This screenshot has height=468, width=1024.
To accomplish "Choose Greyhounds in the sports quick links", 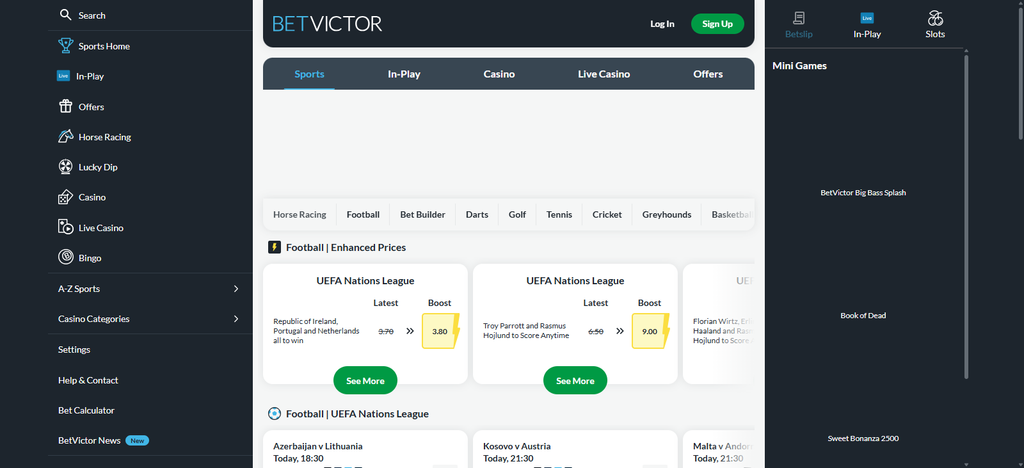I will 666,214.
